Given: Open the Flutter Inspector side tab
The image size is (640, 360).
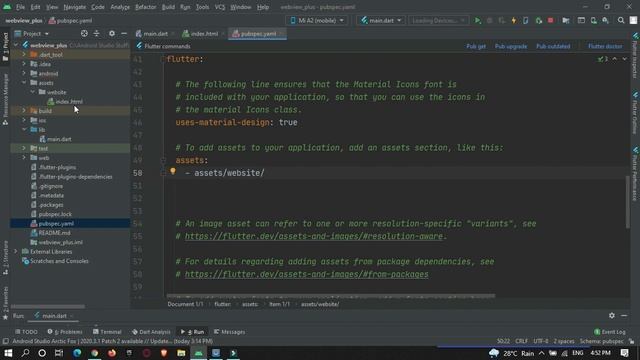Looking at the screenshot, I should pos(635,56).
